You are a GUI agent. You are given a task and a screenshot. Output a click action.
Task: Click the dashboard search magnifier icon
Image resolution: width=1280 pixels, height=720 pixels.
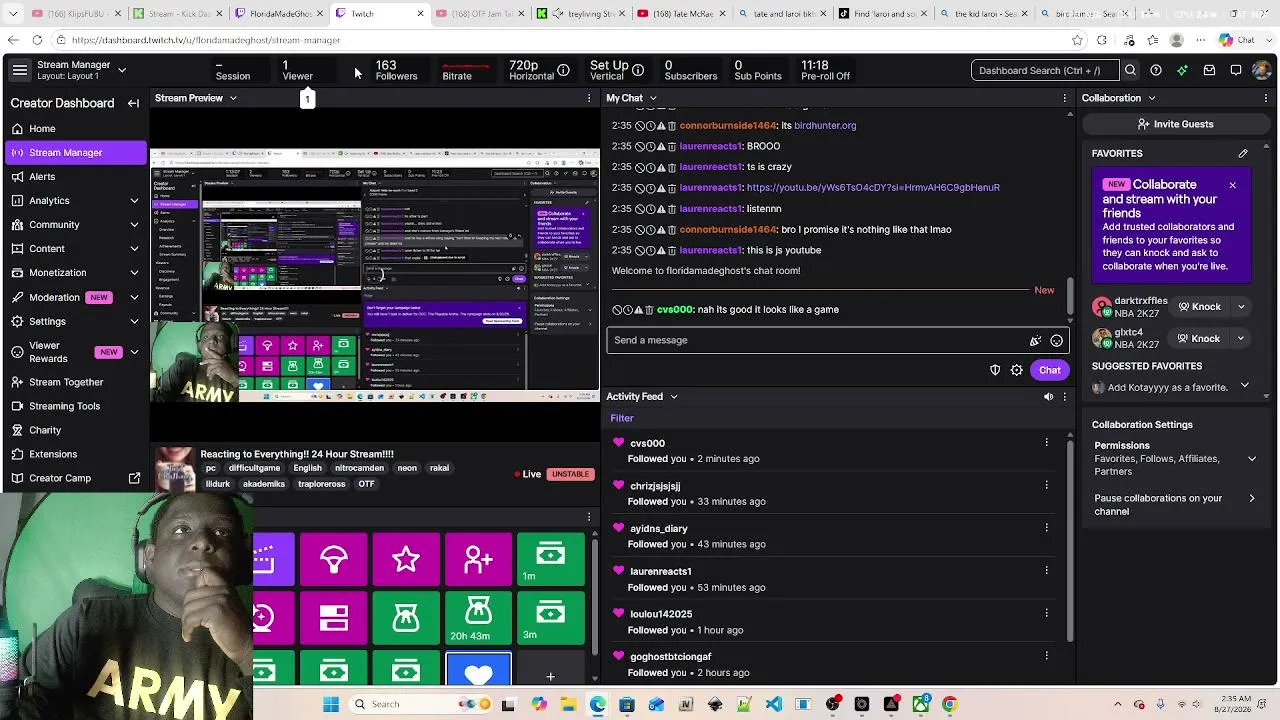pyautogui.click(x=1130, y=70)
